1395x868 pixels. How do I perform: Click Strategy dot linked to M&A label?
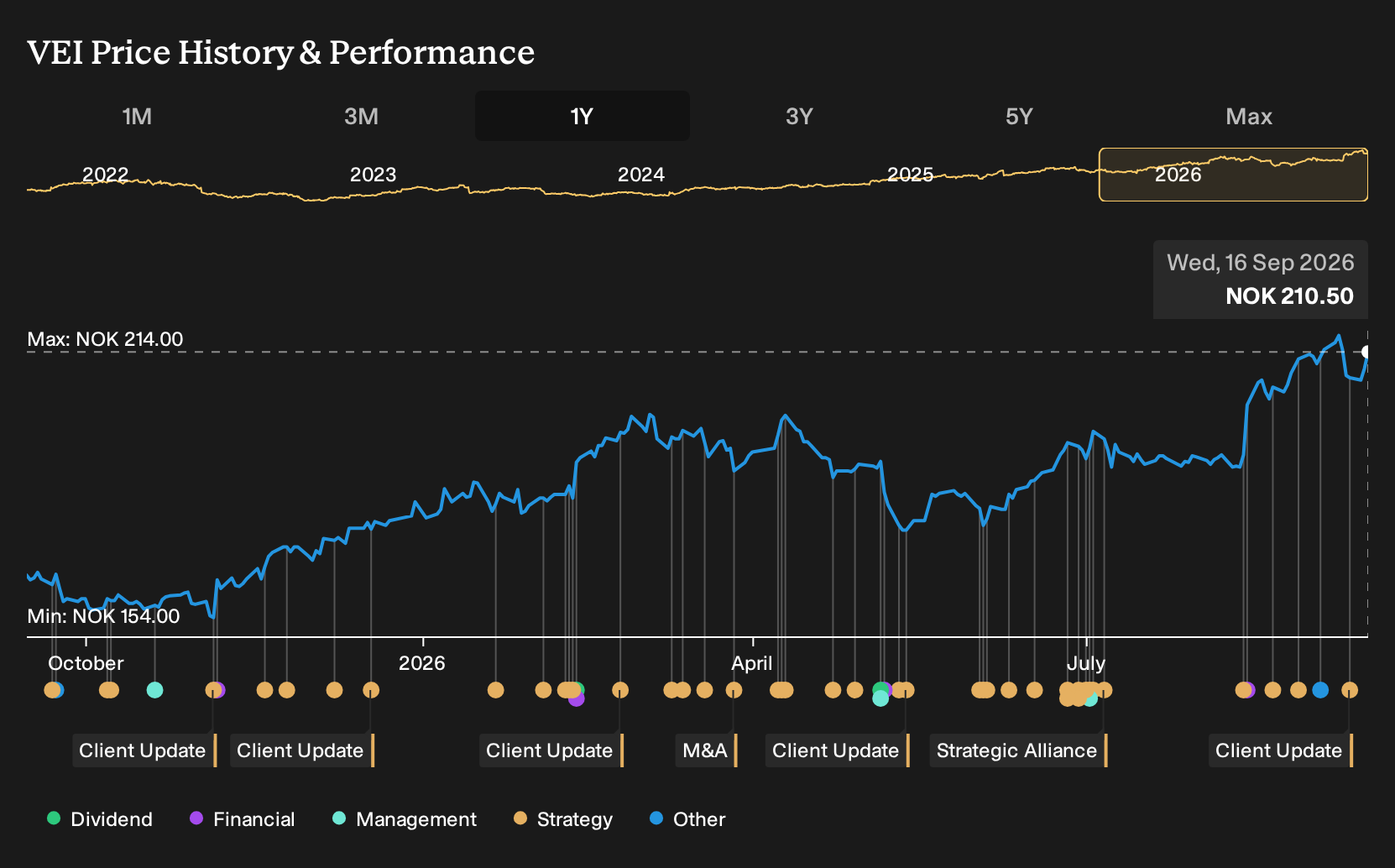734,690
